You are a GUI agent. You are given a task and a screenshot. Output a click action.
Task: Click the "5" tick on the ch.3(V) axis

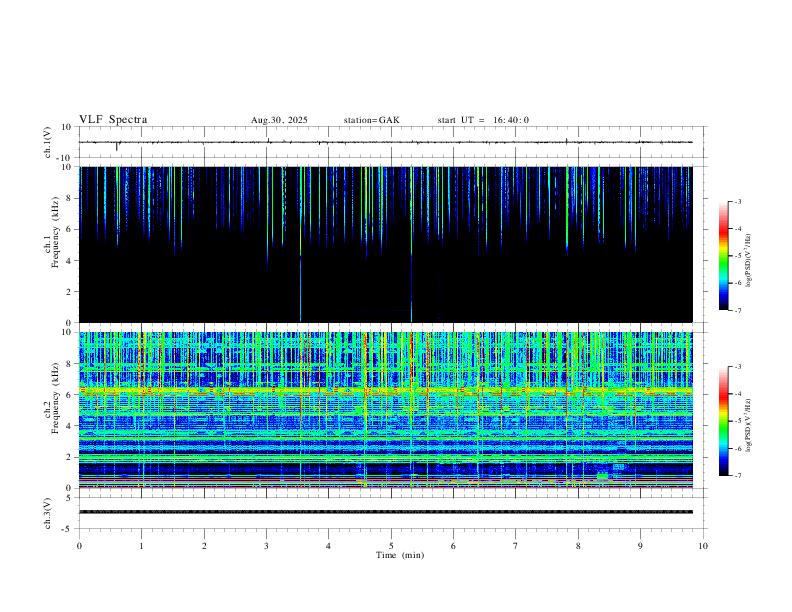click(x=69, y=497)
